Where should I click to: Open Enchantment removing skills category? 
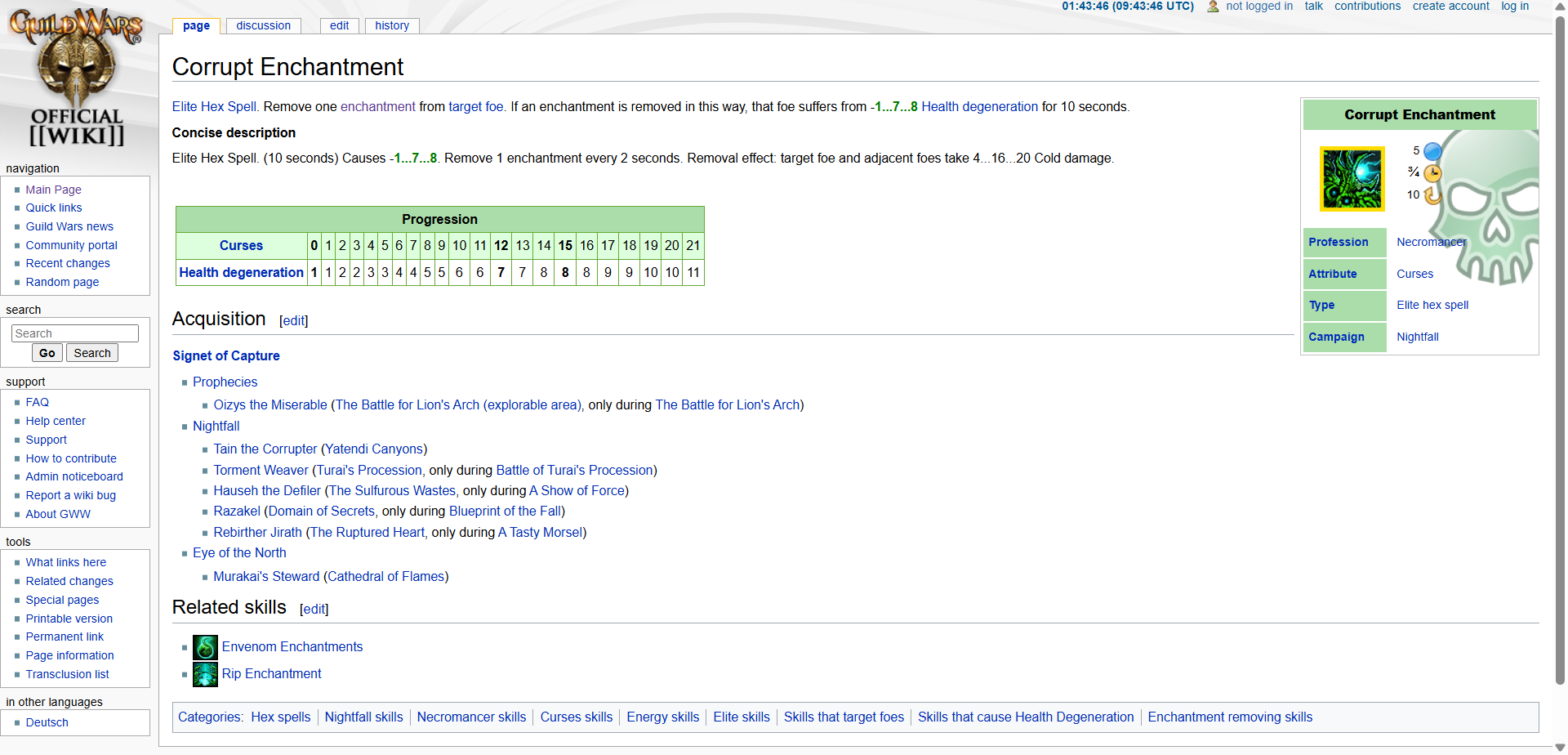pyautogui.click(x=1230, y=717)
